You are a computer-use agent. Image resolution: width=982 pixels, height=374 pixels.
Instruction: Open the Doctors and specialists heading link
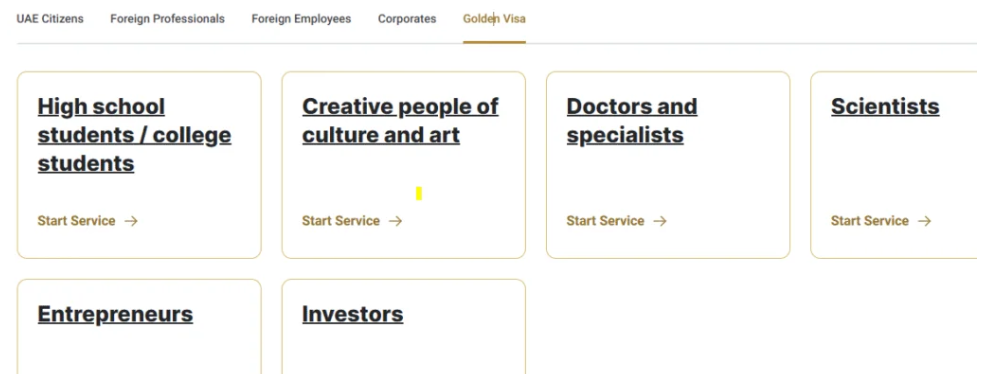632,120
